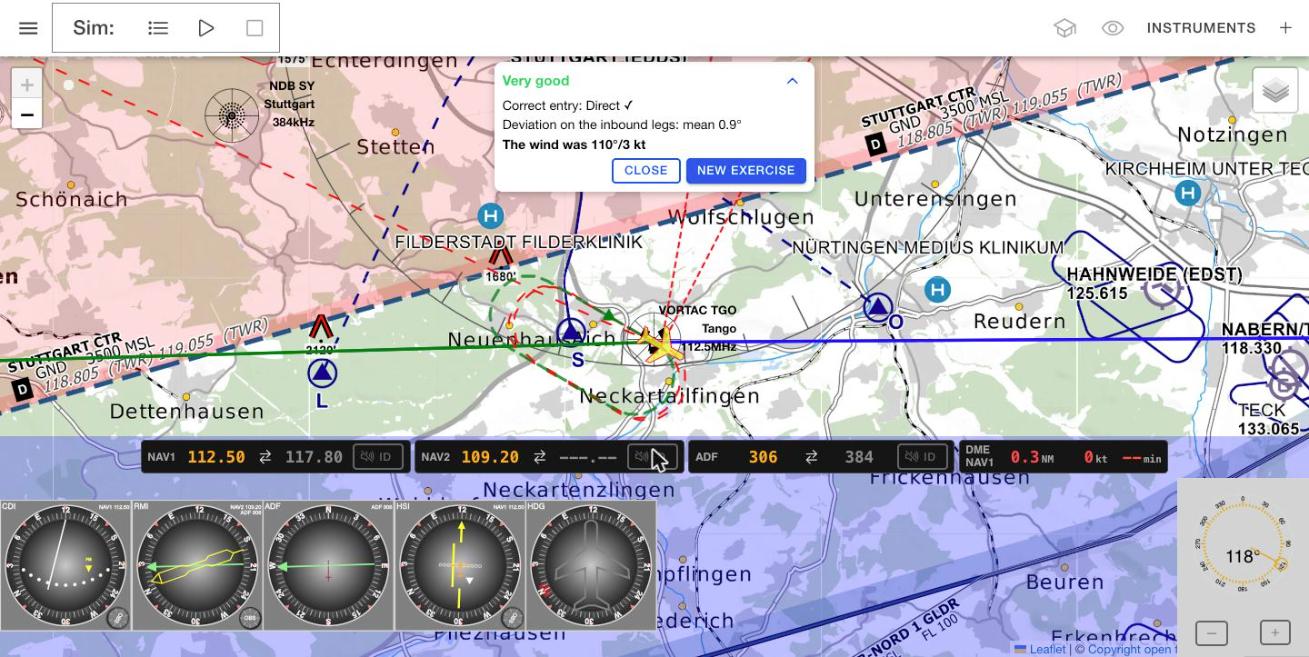Click the Stuttgart CTR class D badge near Notzingen
This screenshot has width=1309, height=657.
876,145
